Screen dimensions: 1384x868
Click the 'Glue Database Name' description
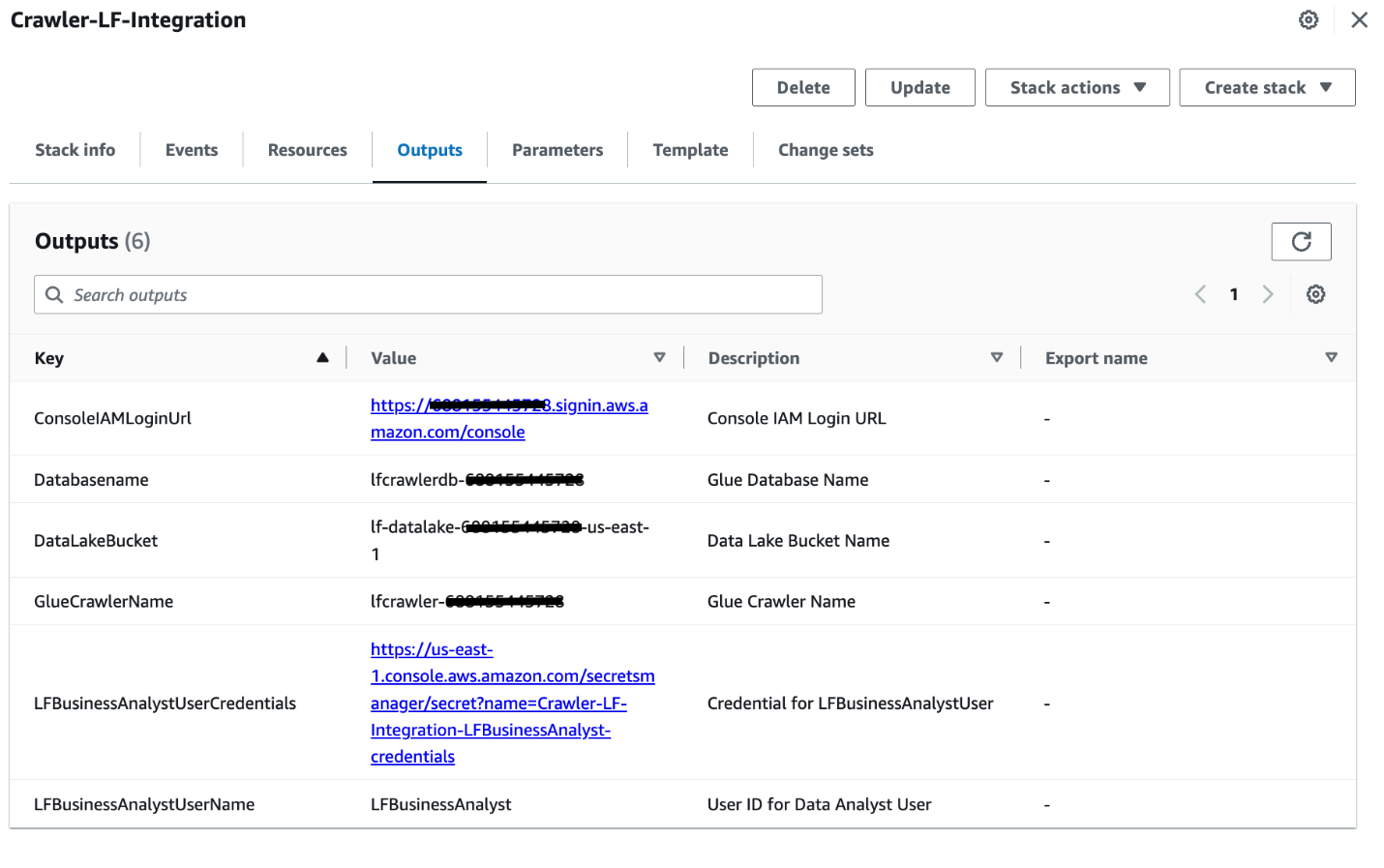coord(788,480)
